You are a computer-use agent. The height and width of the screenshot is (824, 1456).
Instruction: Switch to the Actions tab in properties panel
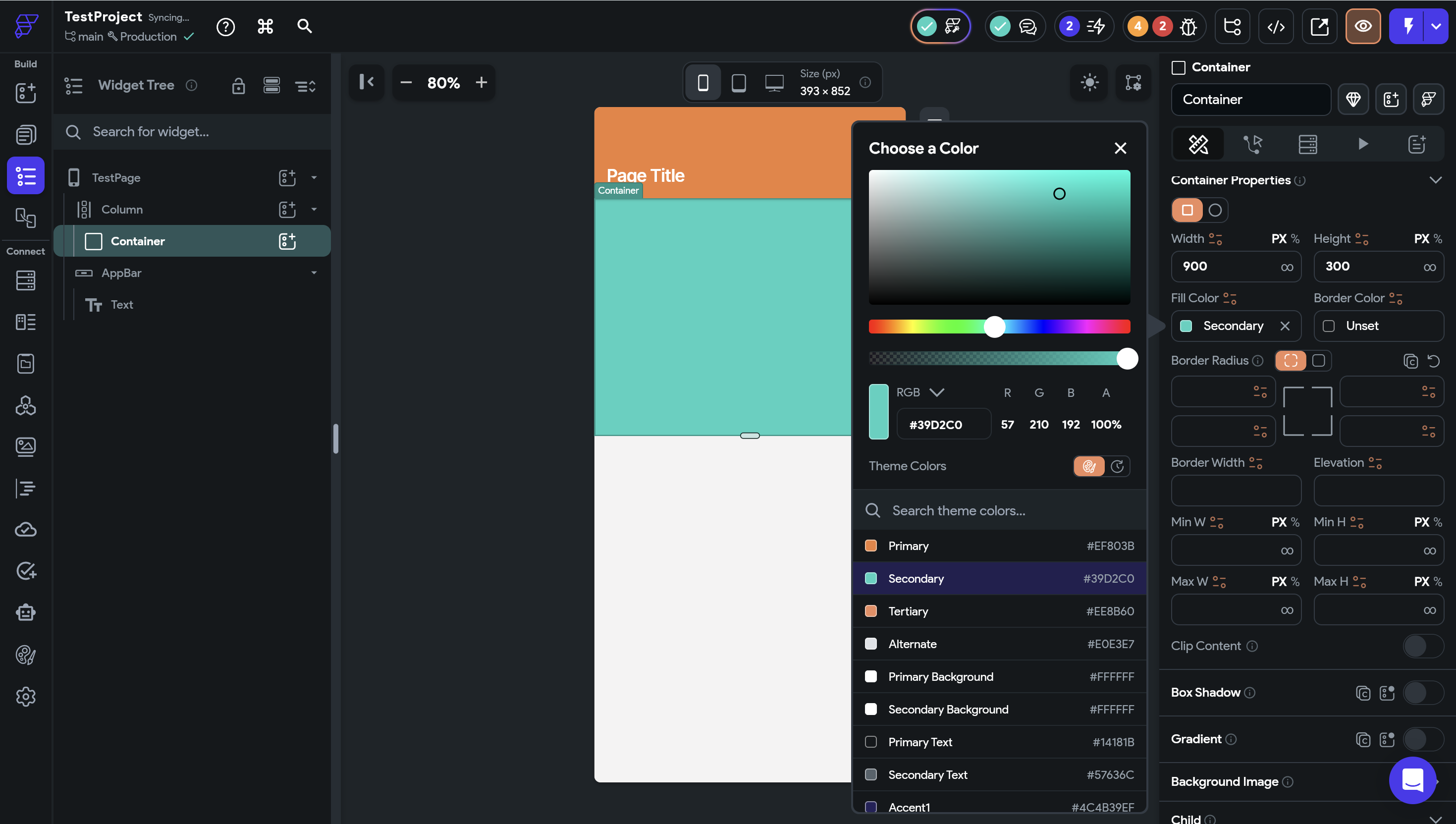[x=1253, y=144]
